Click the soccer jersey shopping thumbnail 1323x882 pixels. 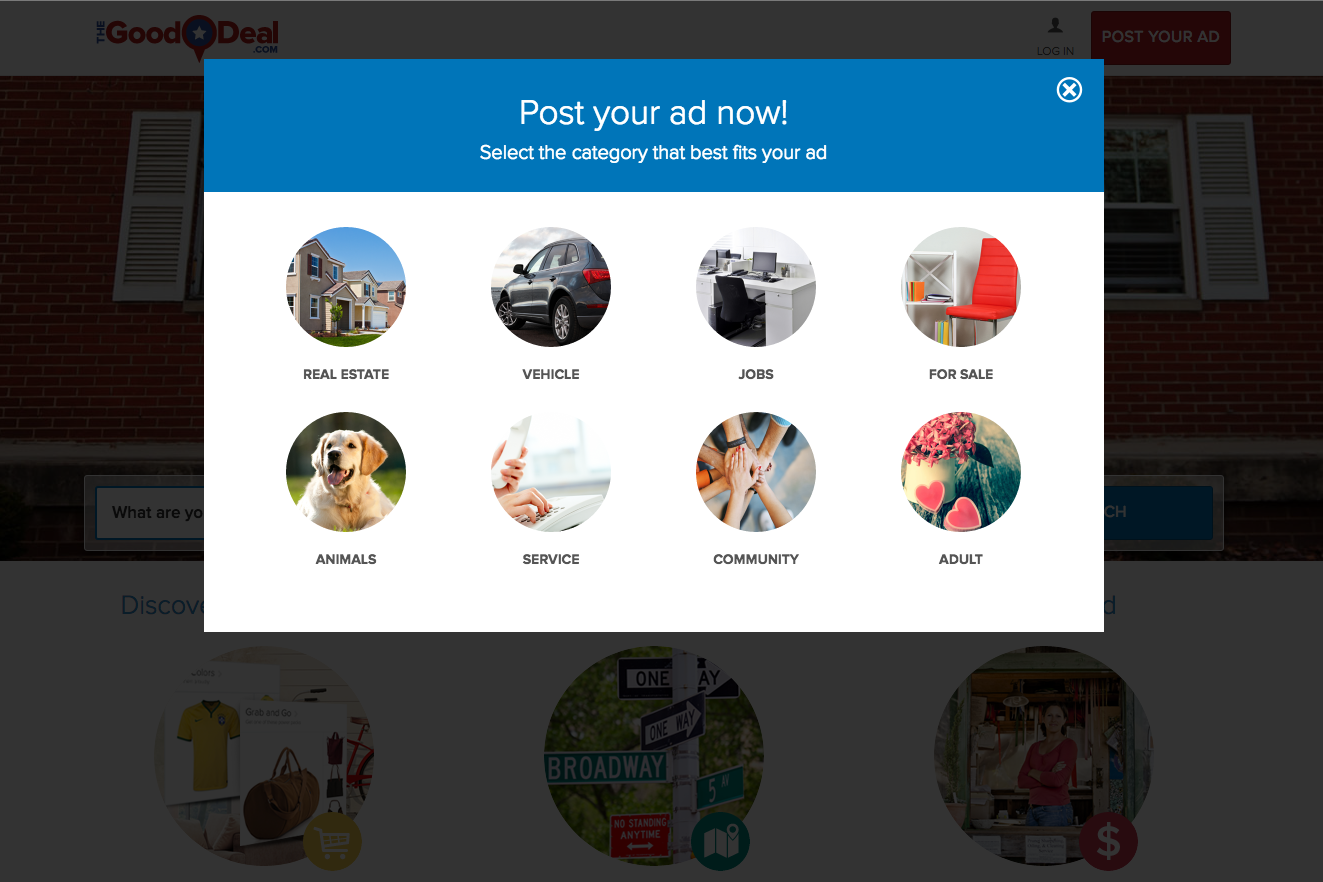pos(264,757)
